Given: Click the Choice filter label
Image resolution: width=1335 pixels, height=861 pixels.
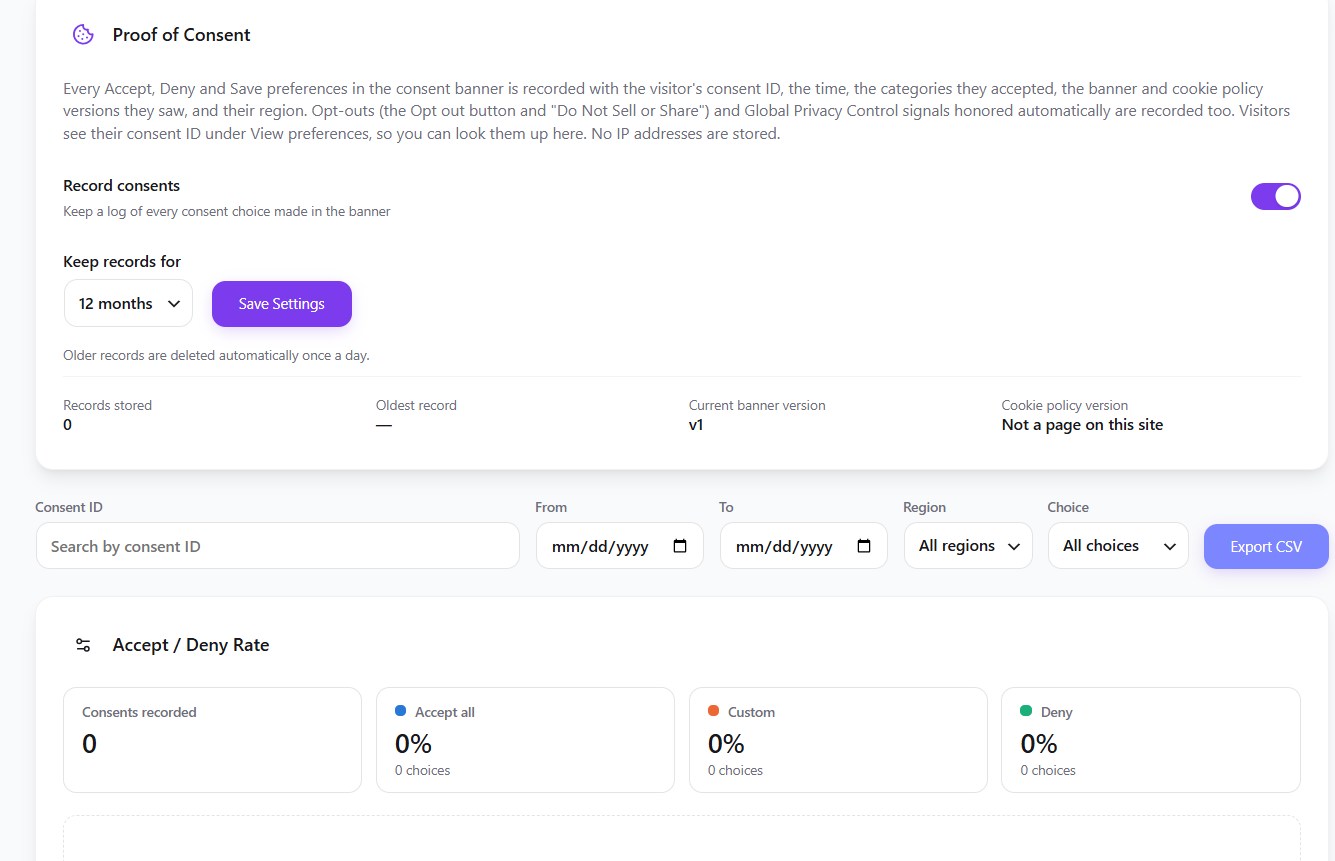Looking at the screenshot, I should [1068, 507].
